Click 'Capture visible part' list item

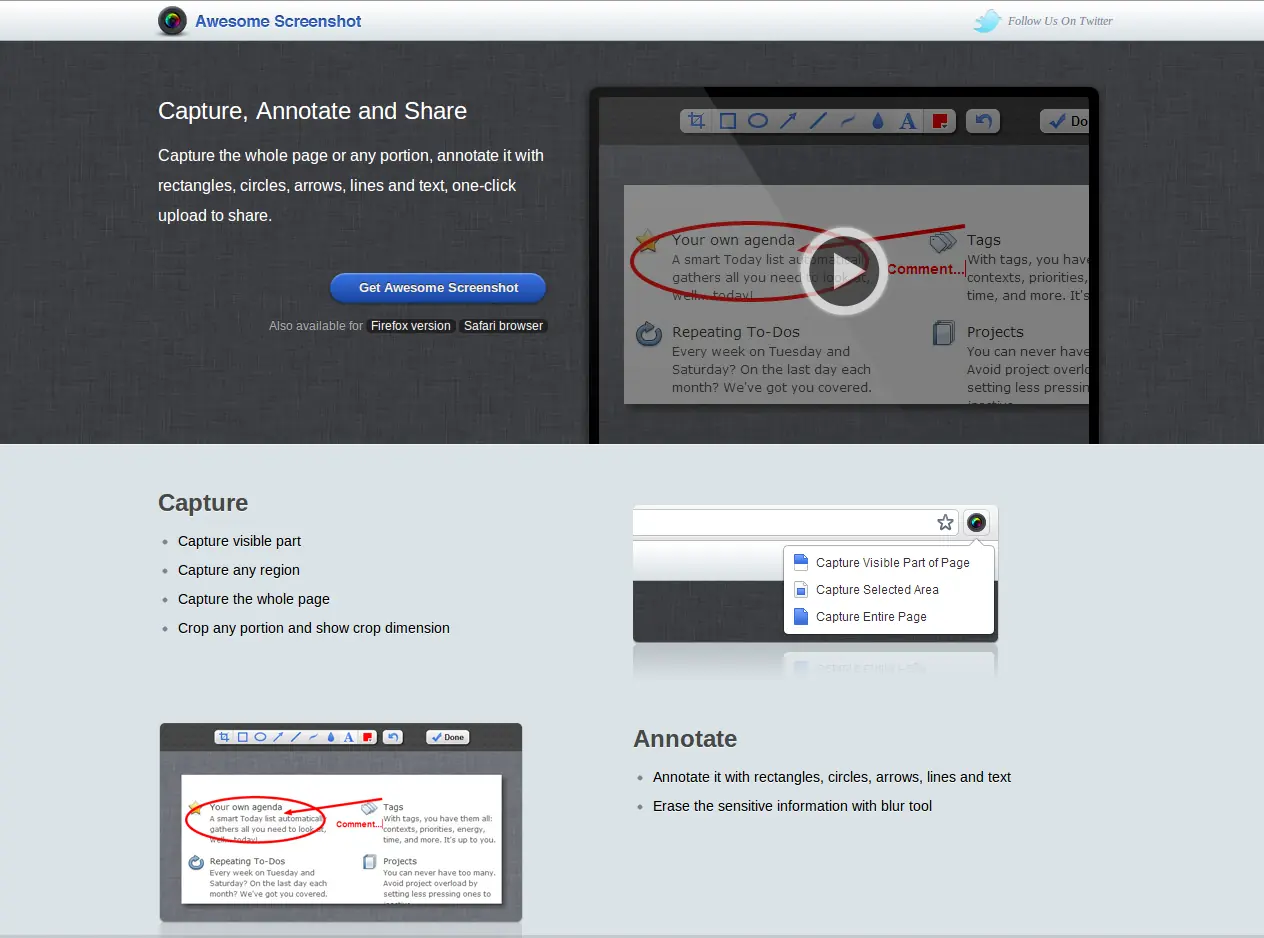[x=239, y=541]
